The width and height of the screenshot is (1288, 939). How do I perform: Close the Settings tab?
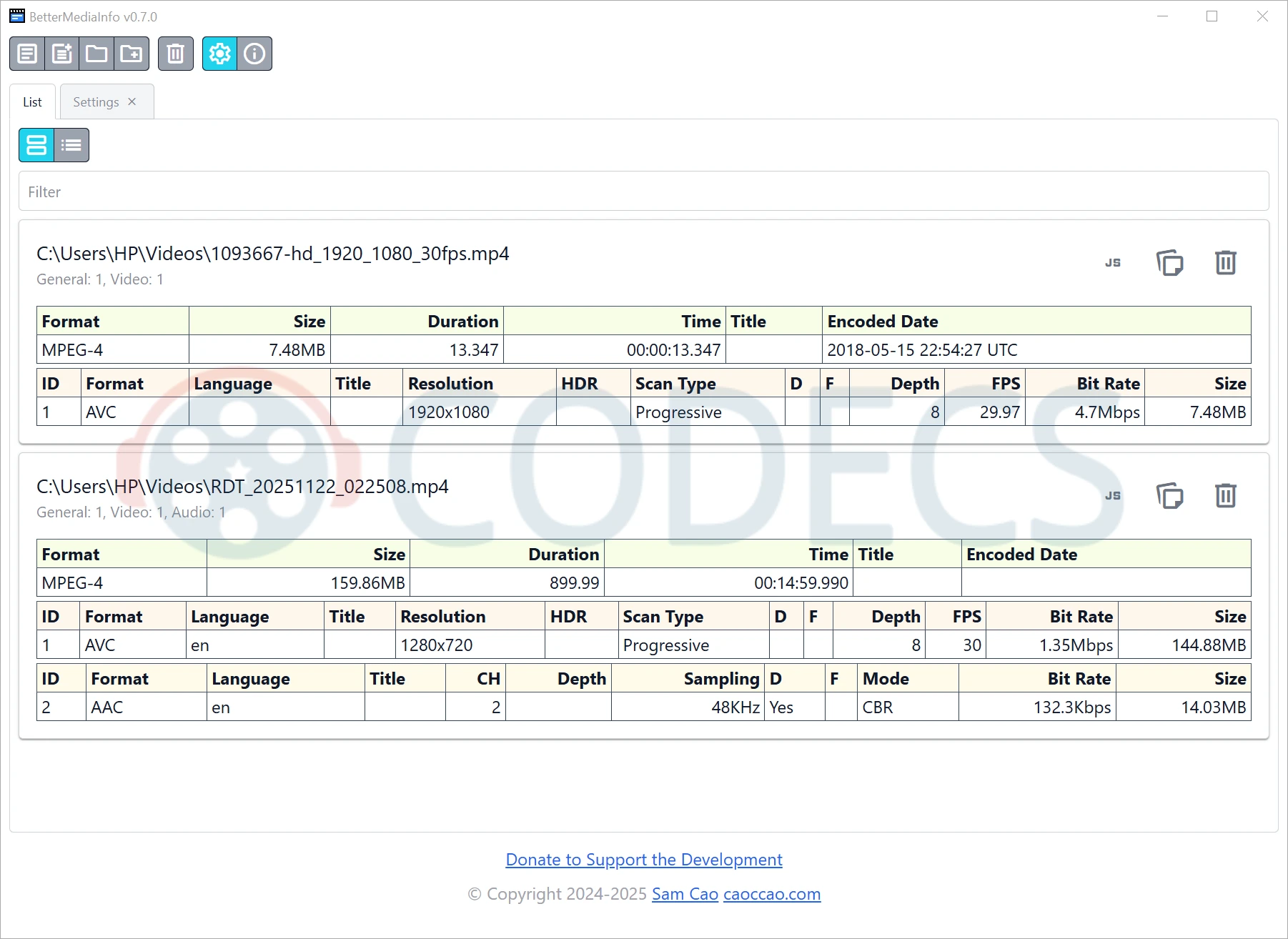[x=132, y=101]
